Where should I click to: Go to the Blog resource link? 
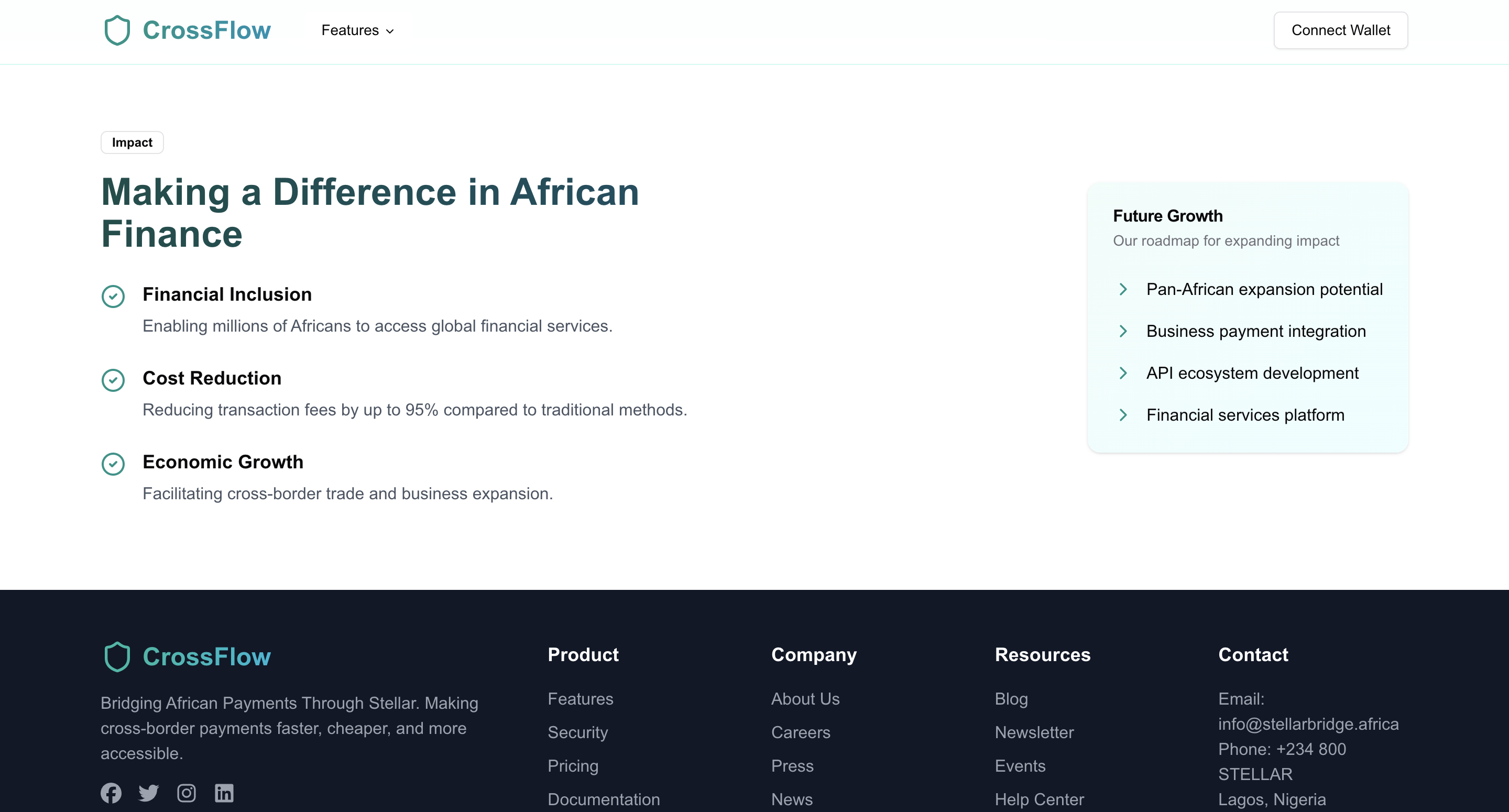pyautogui.click(x=1011, y=699)
